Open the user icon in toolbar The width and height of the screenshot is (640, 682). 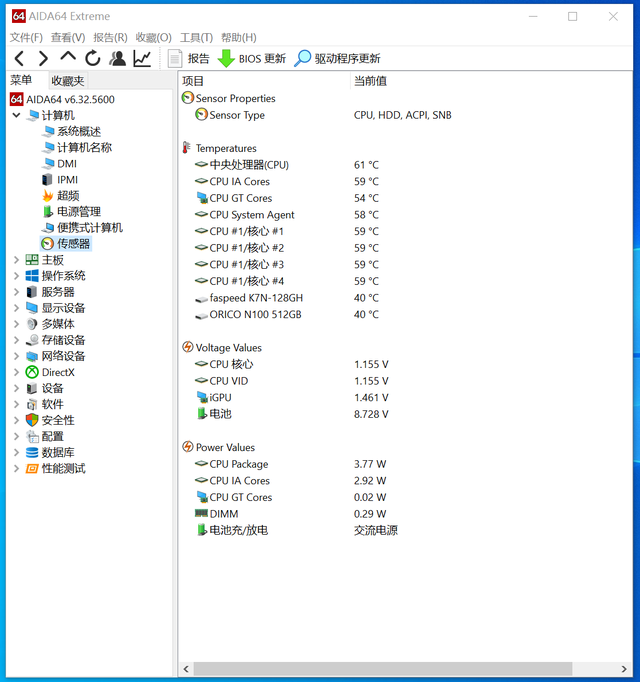[117, 58]
